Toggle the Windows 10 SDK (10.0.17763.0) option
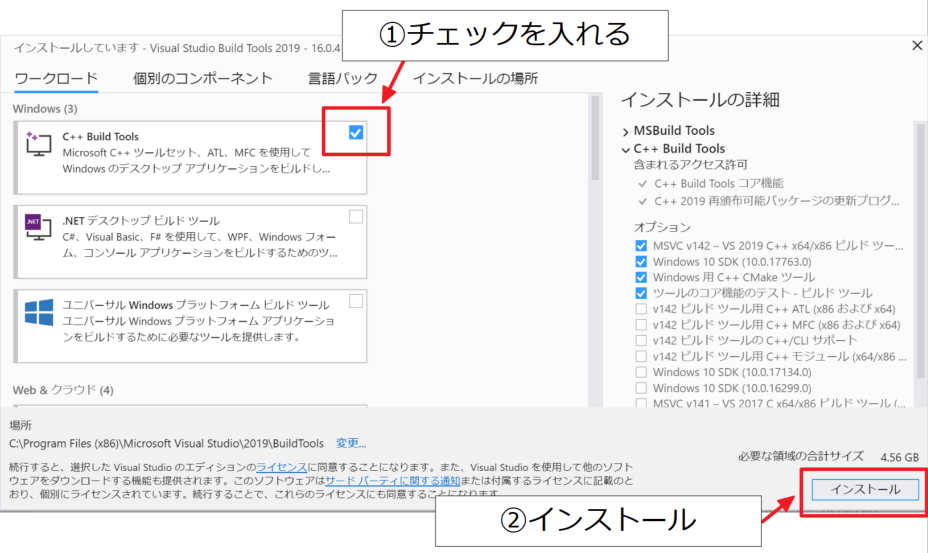The height and width of the screenshot is (553, 928). point(641,262)
